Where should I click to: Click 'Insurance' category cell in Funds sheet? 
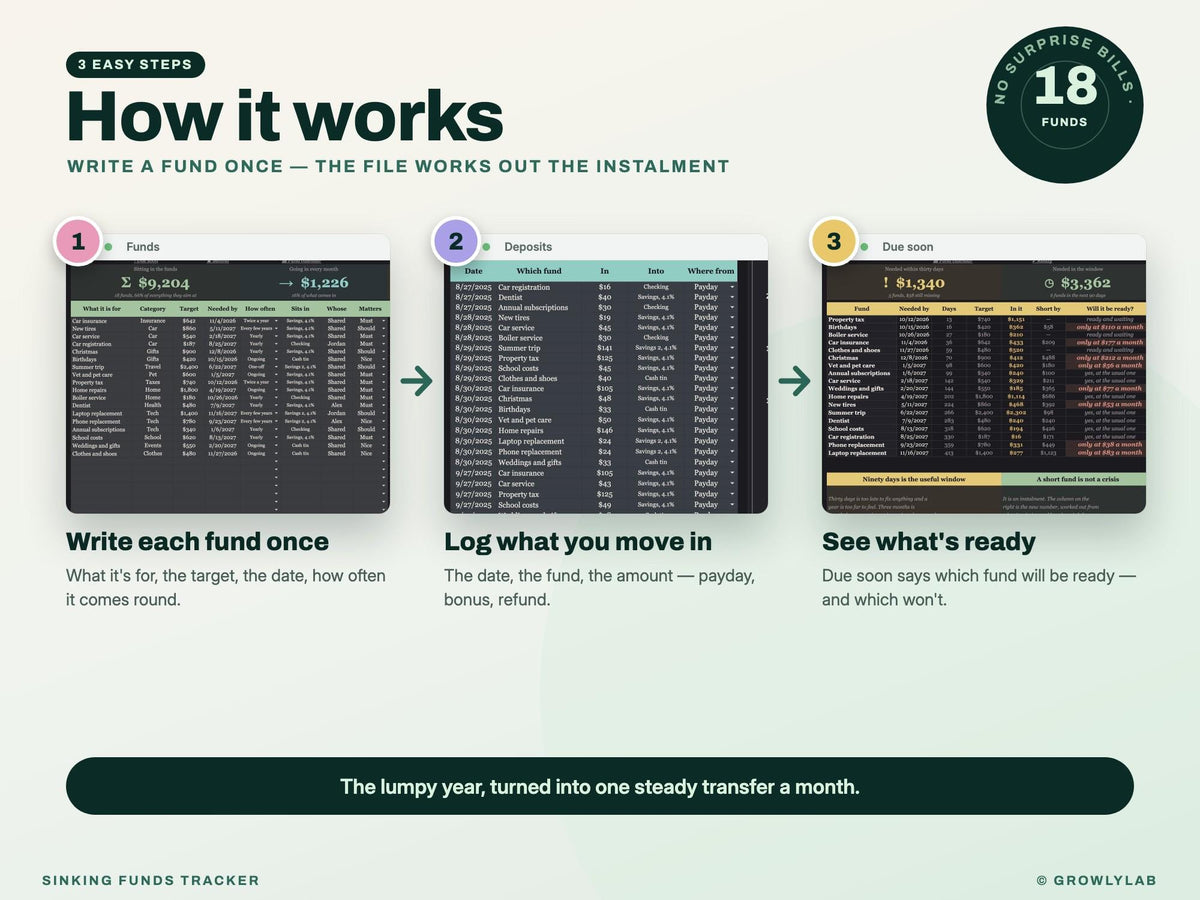point(153,321)
